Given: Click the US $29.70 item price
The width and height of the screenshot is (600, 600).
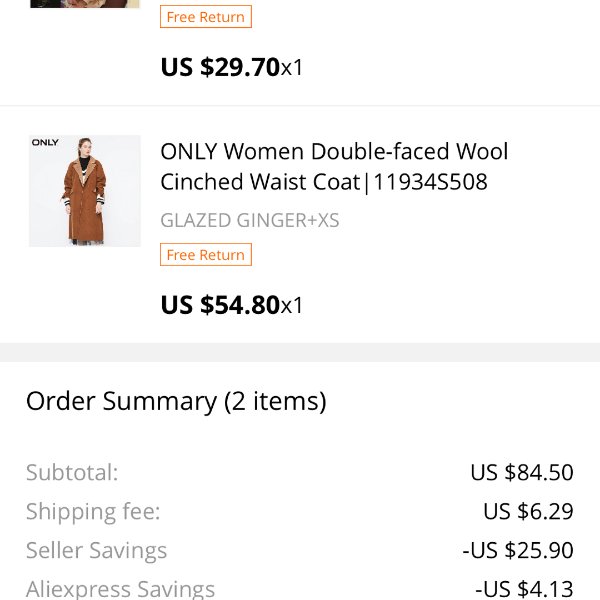Looking at the screenshot, I should coord(220,67).
